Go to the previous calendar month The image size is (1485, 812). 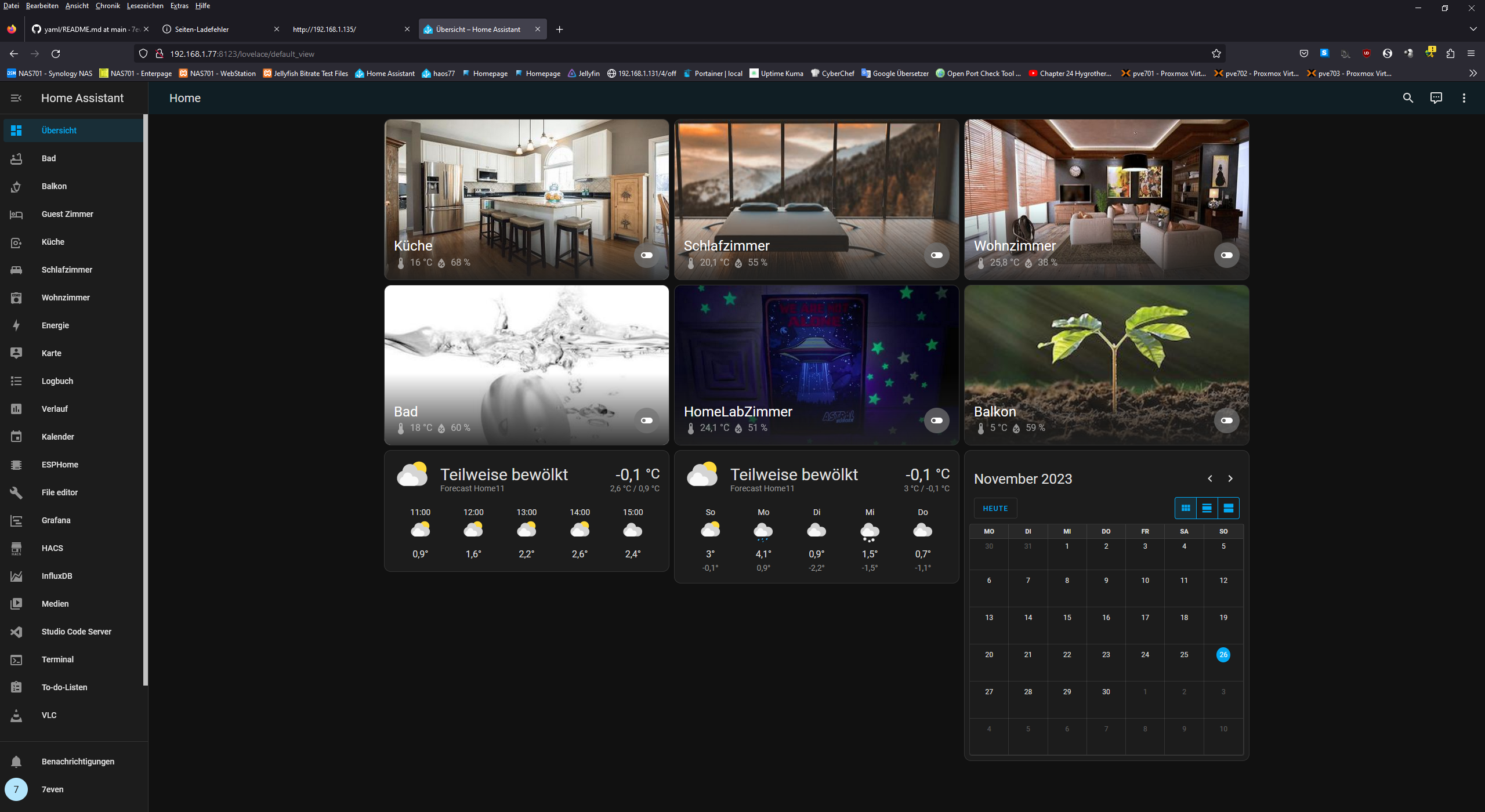1210,478
